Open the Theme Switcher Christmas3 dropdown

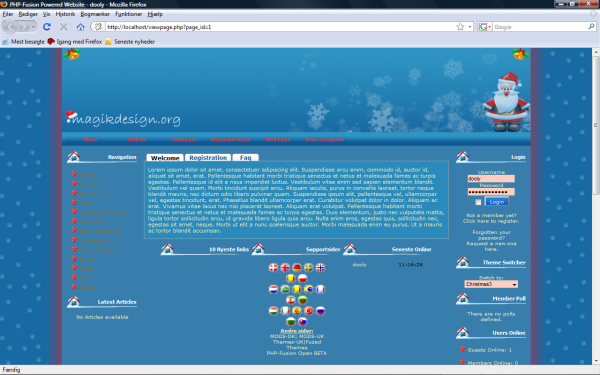click(491, 284)
